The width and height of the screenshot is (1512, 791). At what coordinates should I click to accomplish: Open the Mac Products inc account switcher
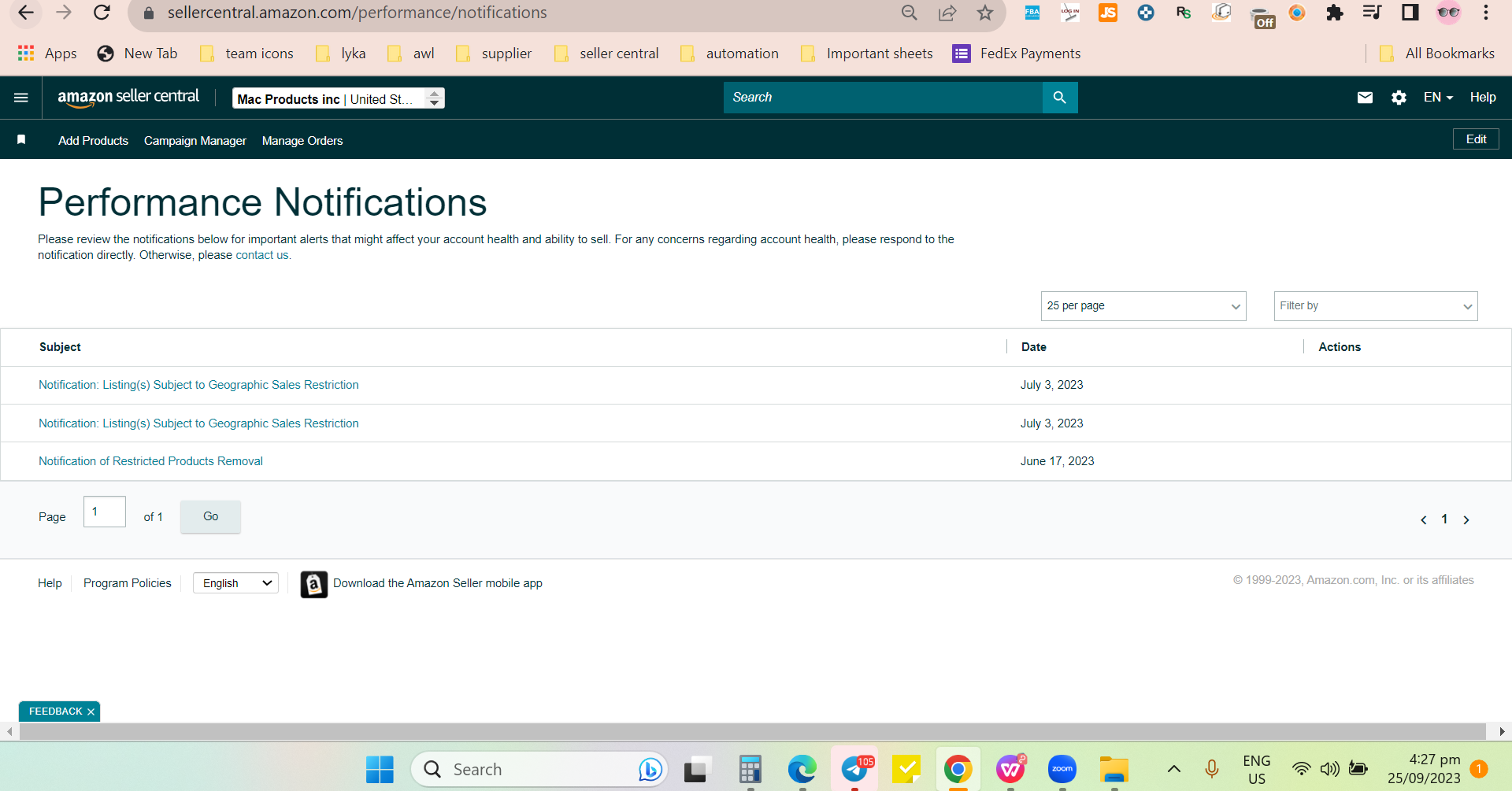click(339, 98)
